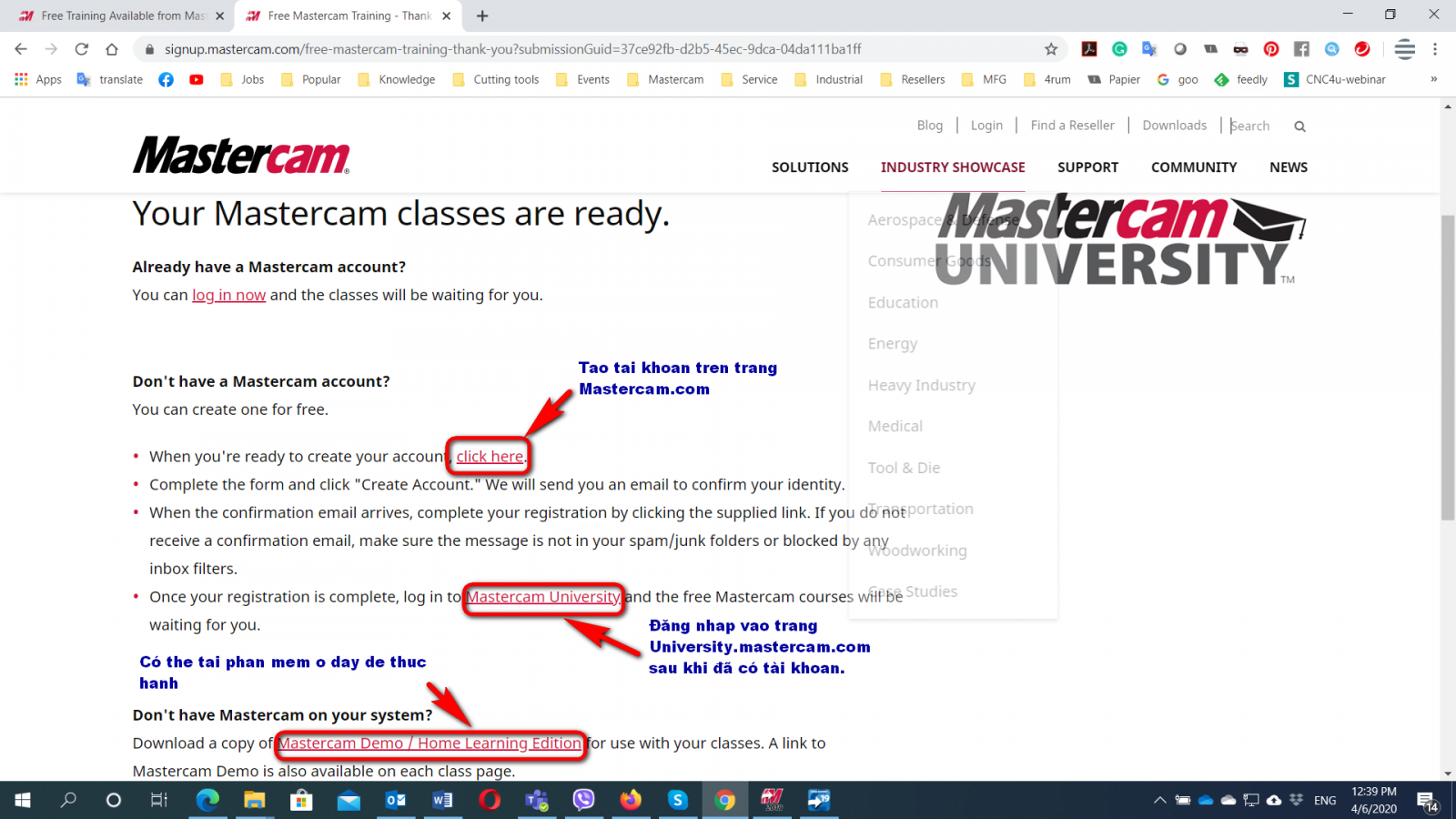
Task: Select Education in the industry dropdown
Action: pos(903,303)
